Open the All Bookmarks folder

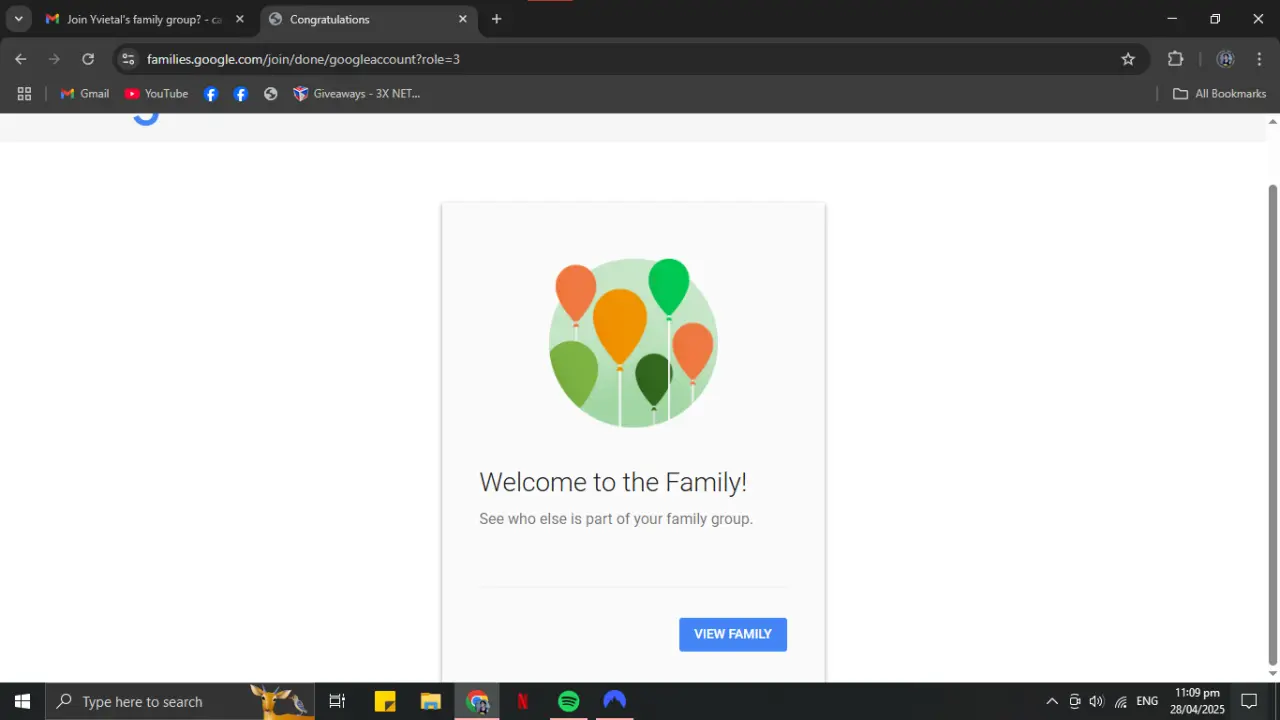click(1219, 93)
